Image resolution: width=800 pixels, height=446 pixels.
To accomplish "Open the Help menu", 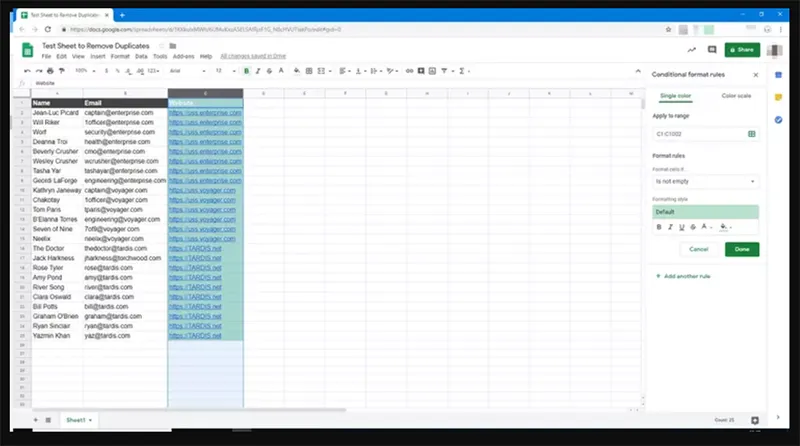I will (x=206, y=56).
